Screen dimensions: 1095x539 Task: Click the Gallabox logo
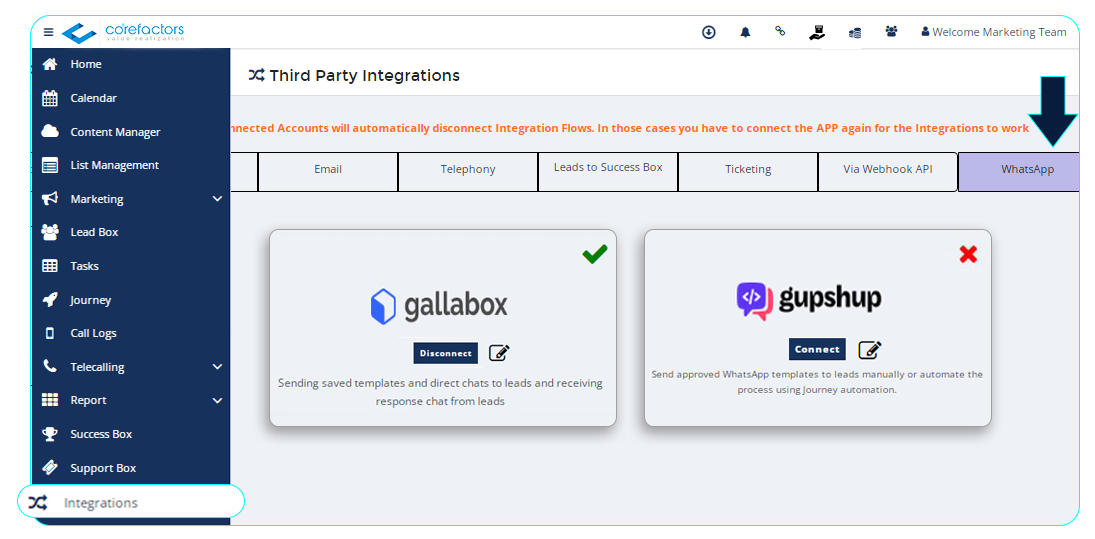click(x=439, y=306)
